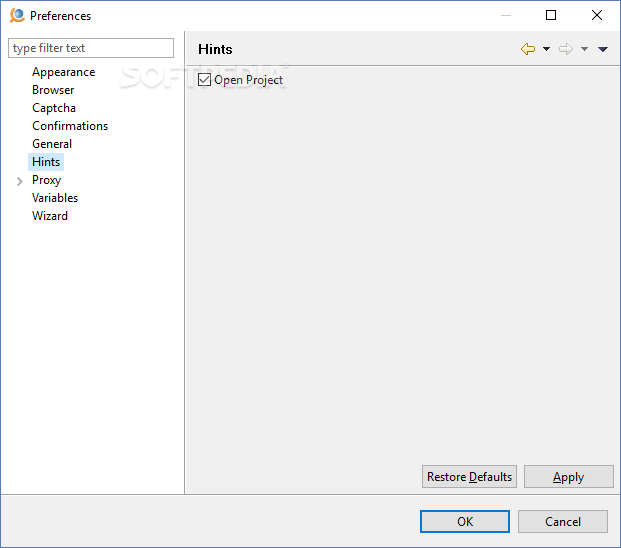Open the Variables preferences page
Screen dimensions: 621x548
[x=55, y=198]
